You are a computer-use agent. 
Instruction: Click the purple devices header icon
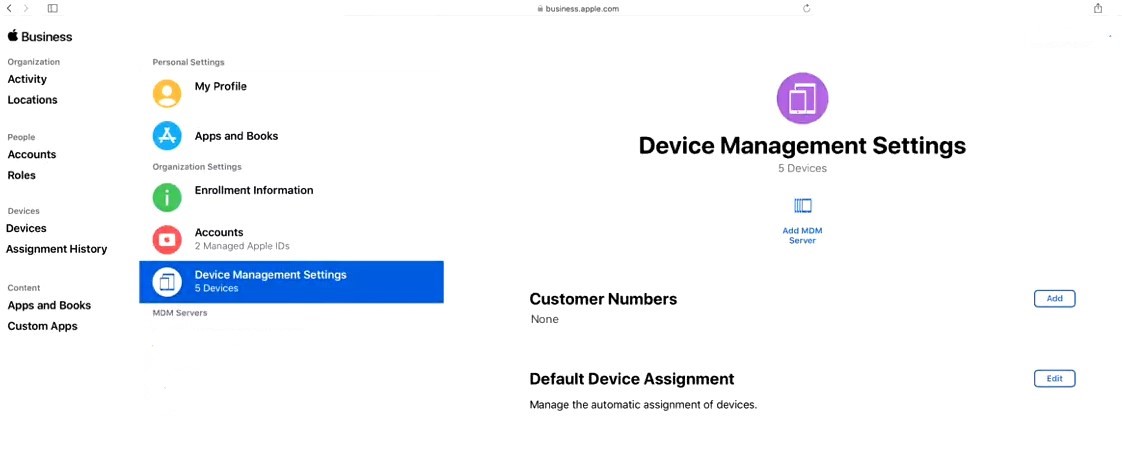pos(802,99)
